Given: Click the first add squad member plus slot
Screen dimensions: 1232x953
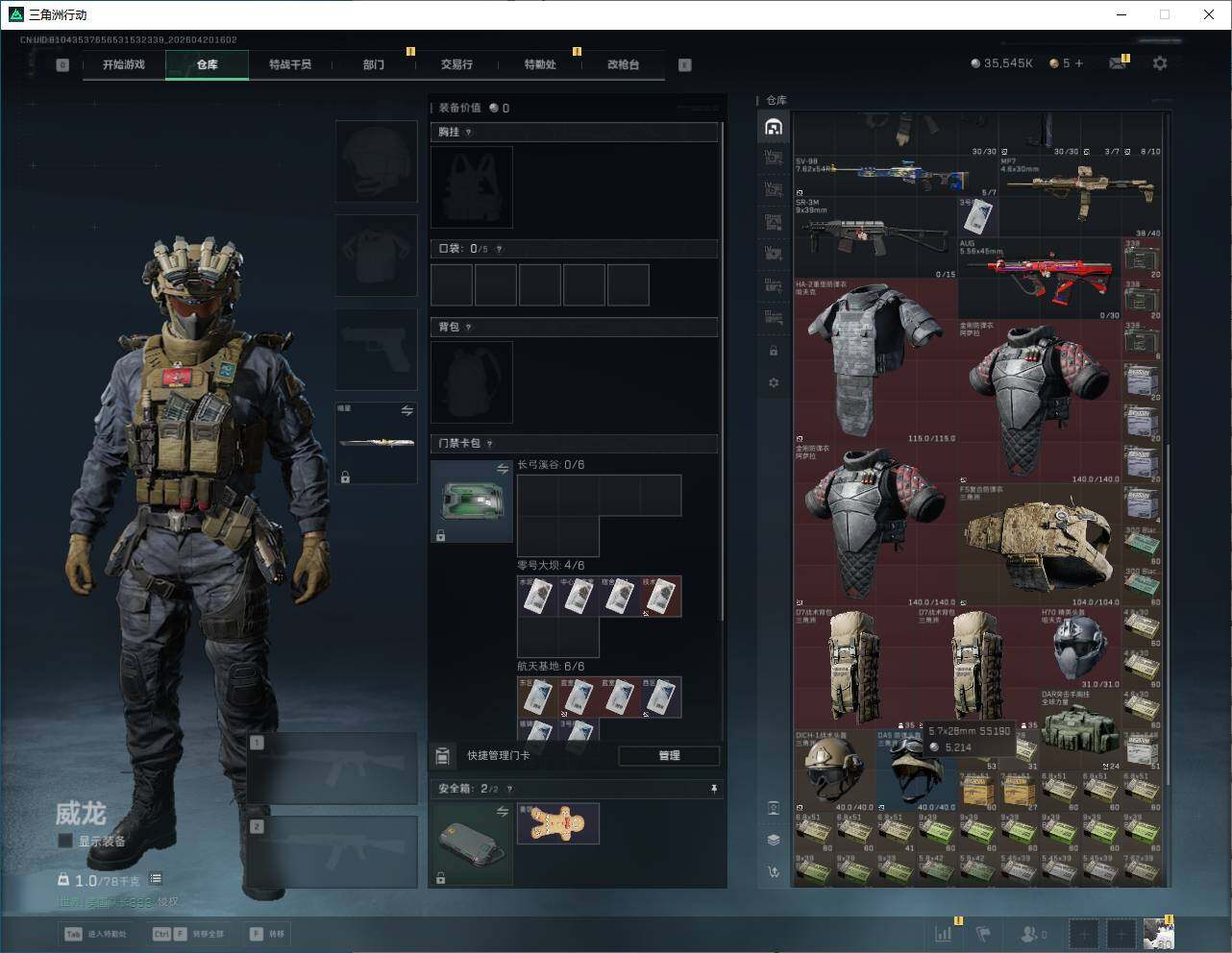Looking at the screenshot, I should point(1084,933).
